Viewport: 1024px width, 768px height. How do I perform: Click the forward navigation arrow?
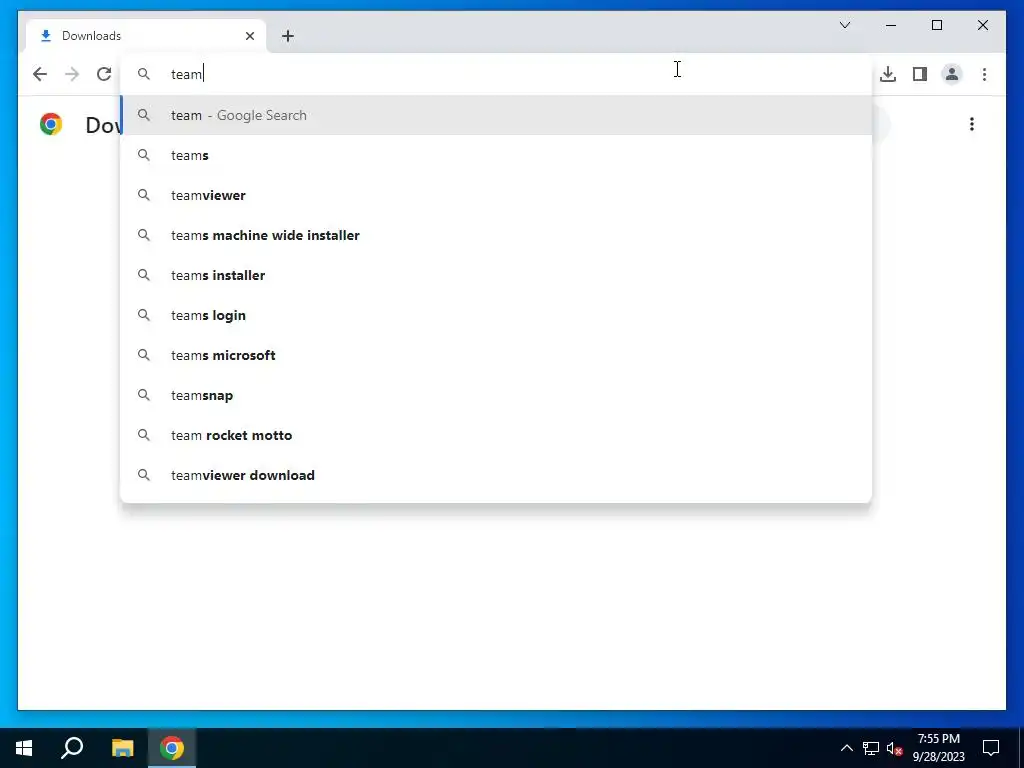(72, 74)
